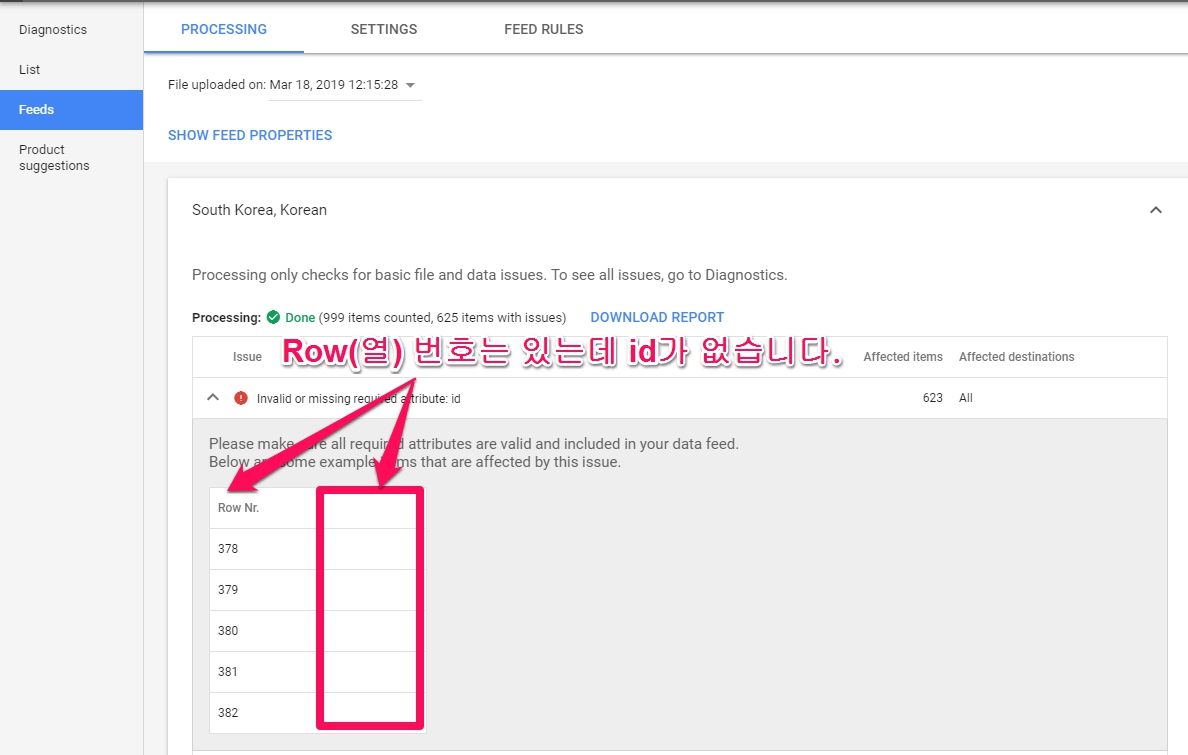Click Show Feed Properties
This screenshot has width=1188, height=755.
[x=250, y=135]
